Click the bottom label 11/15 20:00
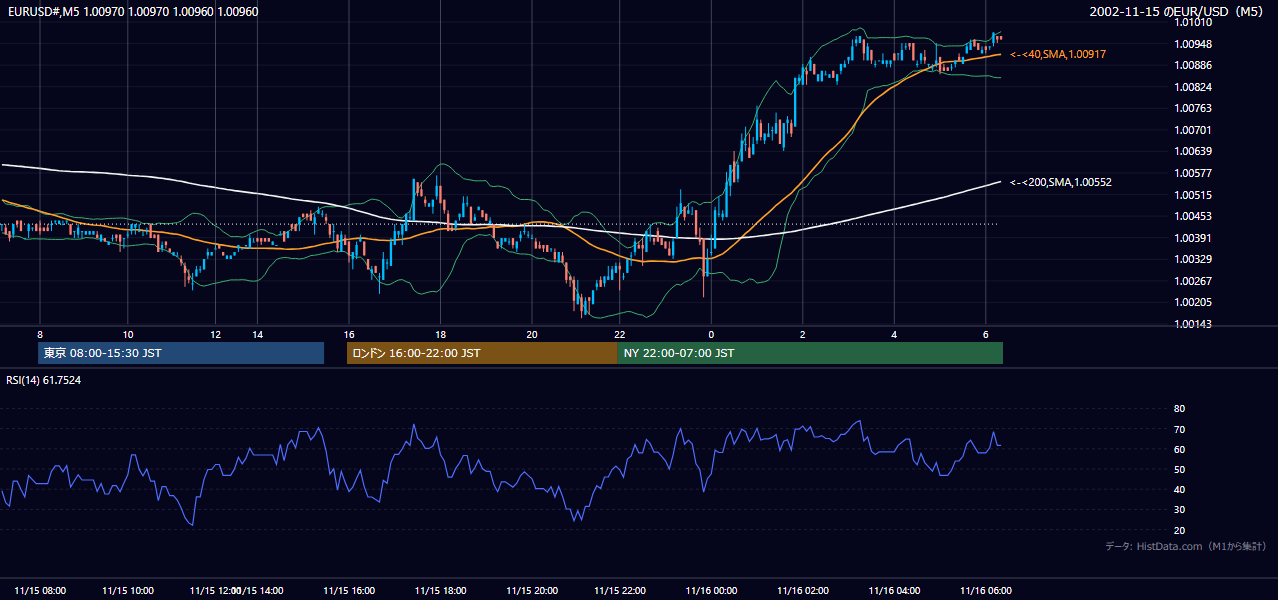The height and width of the screenshot is (600, 1278). click(x=532, y=590)
